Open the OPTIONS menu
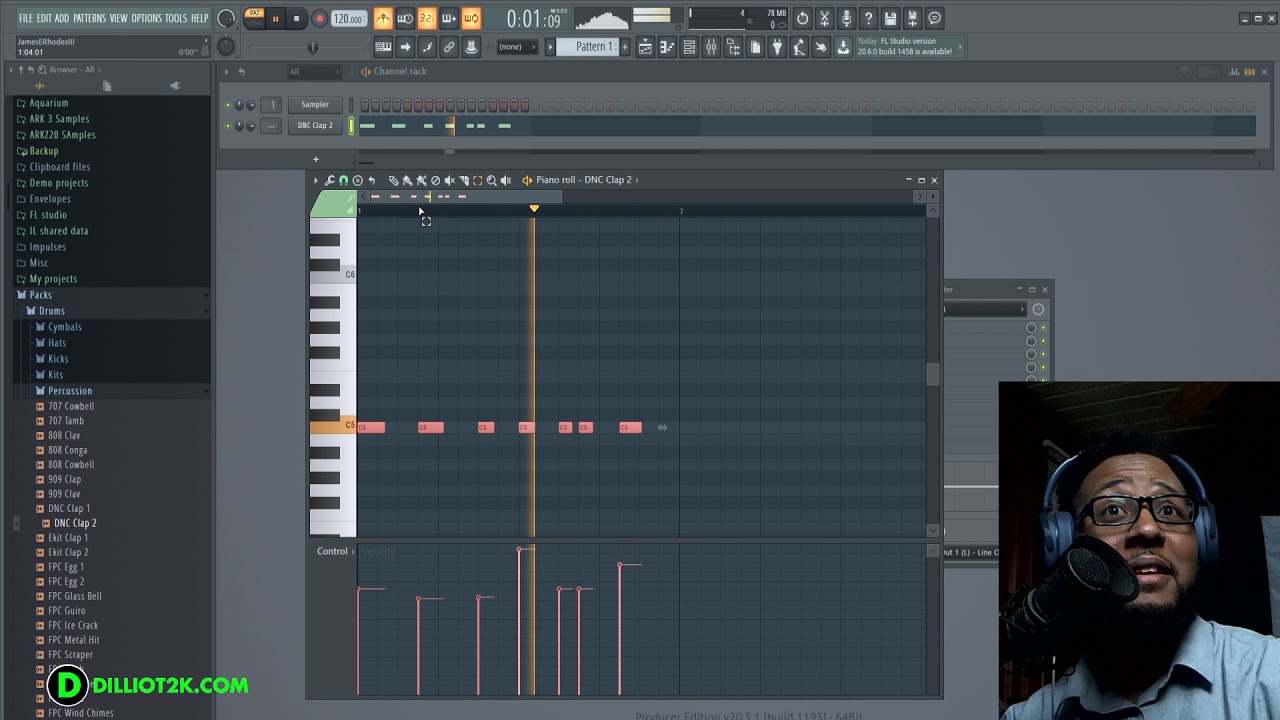The height and width of the screenshot is (720, 1280). point(146,18)
